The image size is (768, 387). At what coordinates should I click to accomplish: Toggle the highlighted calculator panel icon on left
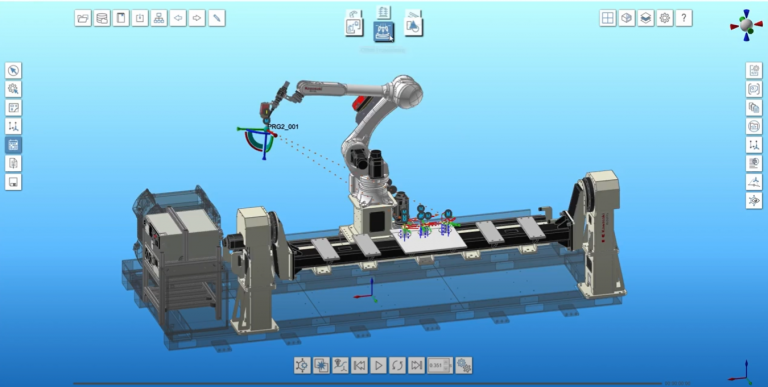point(13,145)
